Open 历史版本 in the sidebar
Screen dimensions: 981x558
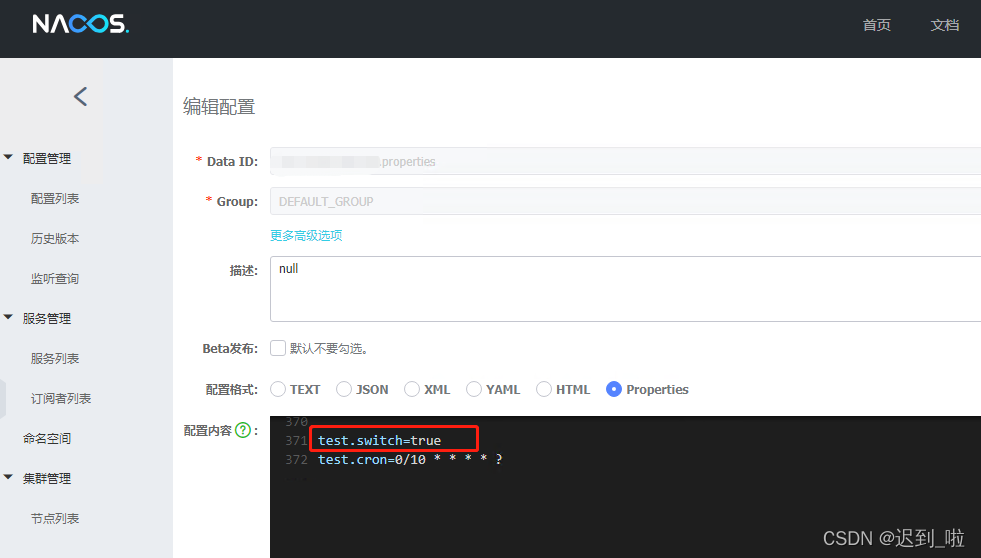(x=55, y=239)
